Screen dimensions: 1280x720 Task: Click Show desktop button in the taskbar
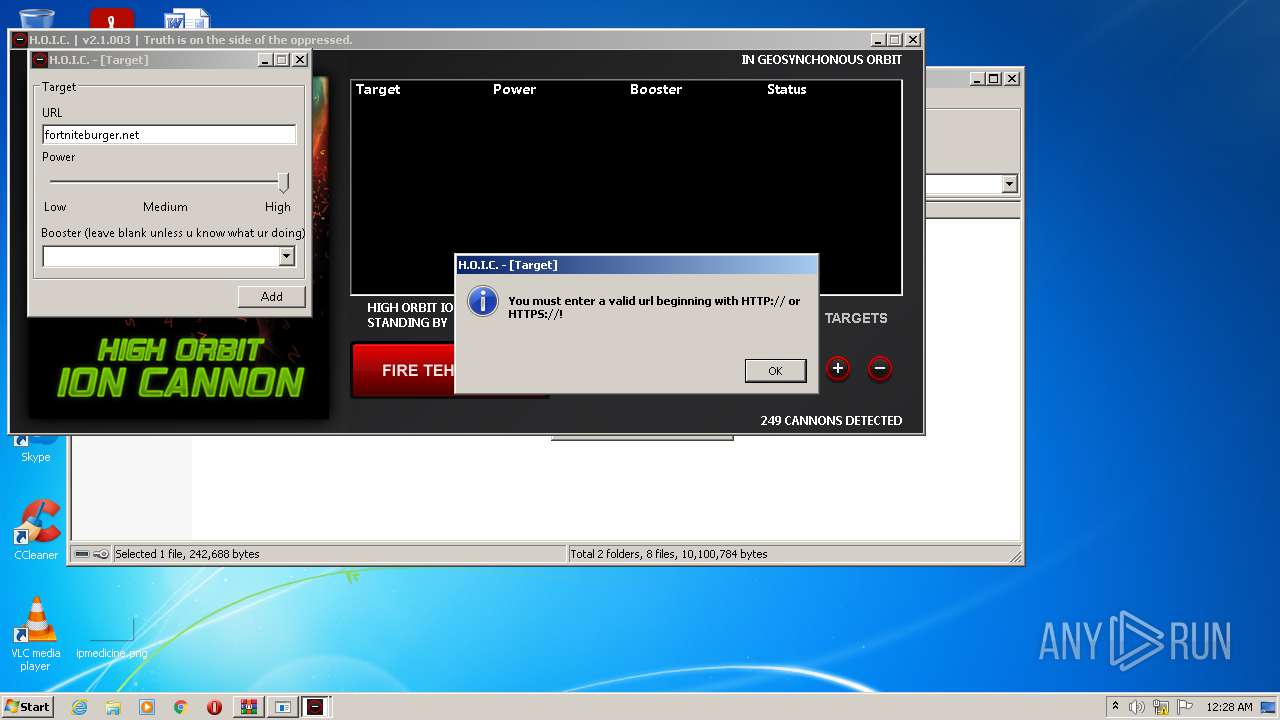(x=1270, y=707)
